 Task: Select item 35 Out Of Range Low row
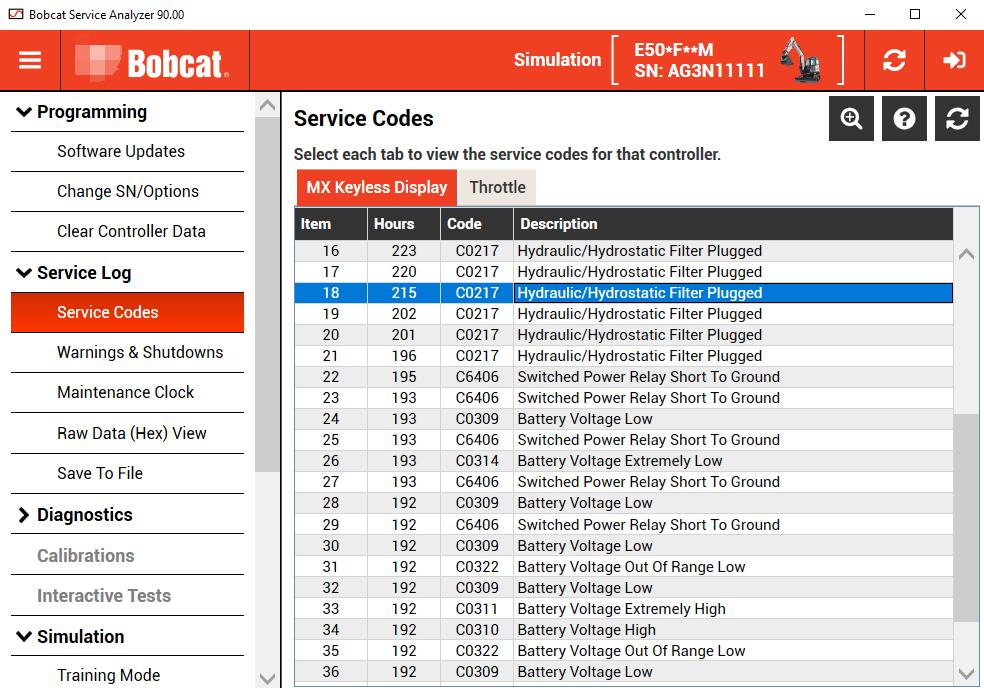pos(624,651)
